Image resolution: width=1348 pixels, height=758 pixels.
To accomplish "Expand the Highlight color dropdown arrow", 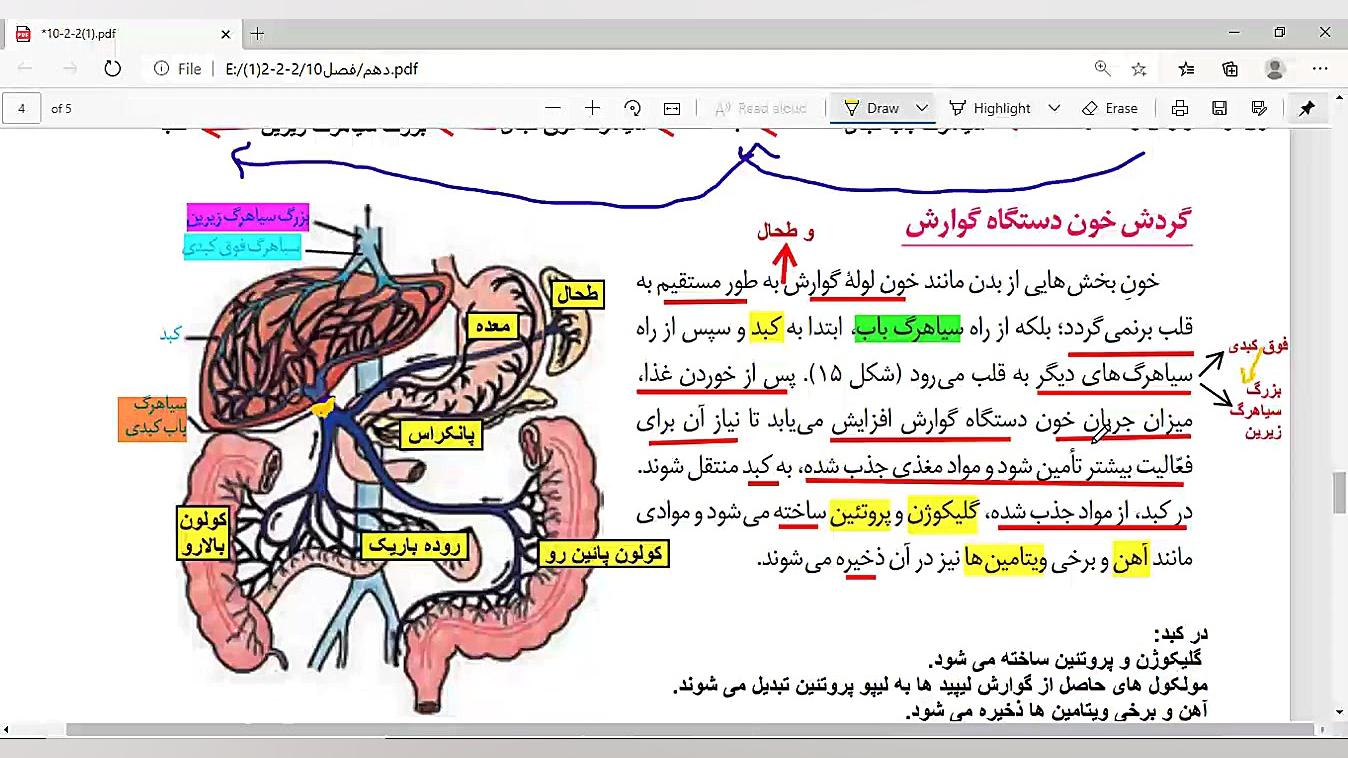I will (1054, 108).
